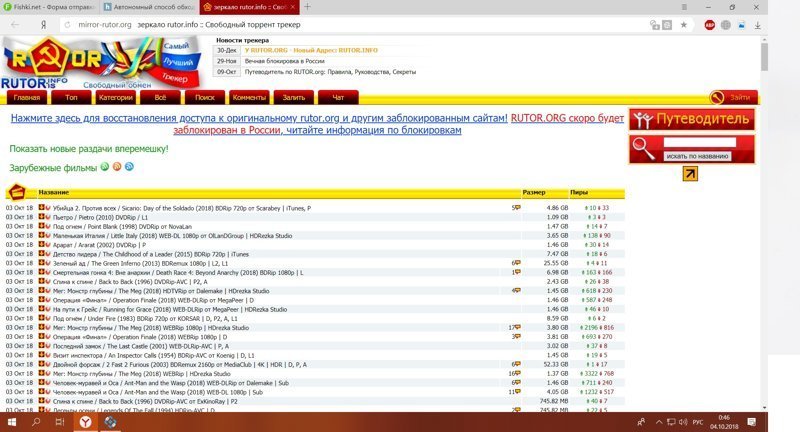800x432 pixels.
Task: Click magnet icon for Последний замок row
Action: coord(48,345)
